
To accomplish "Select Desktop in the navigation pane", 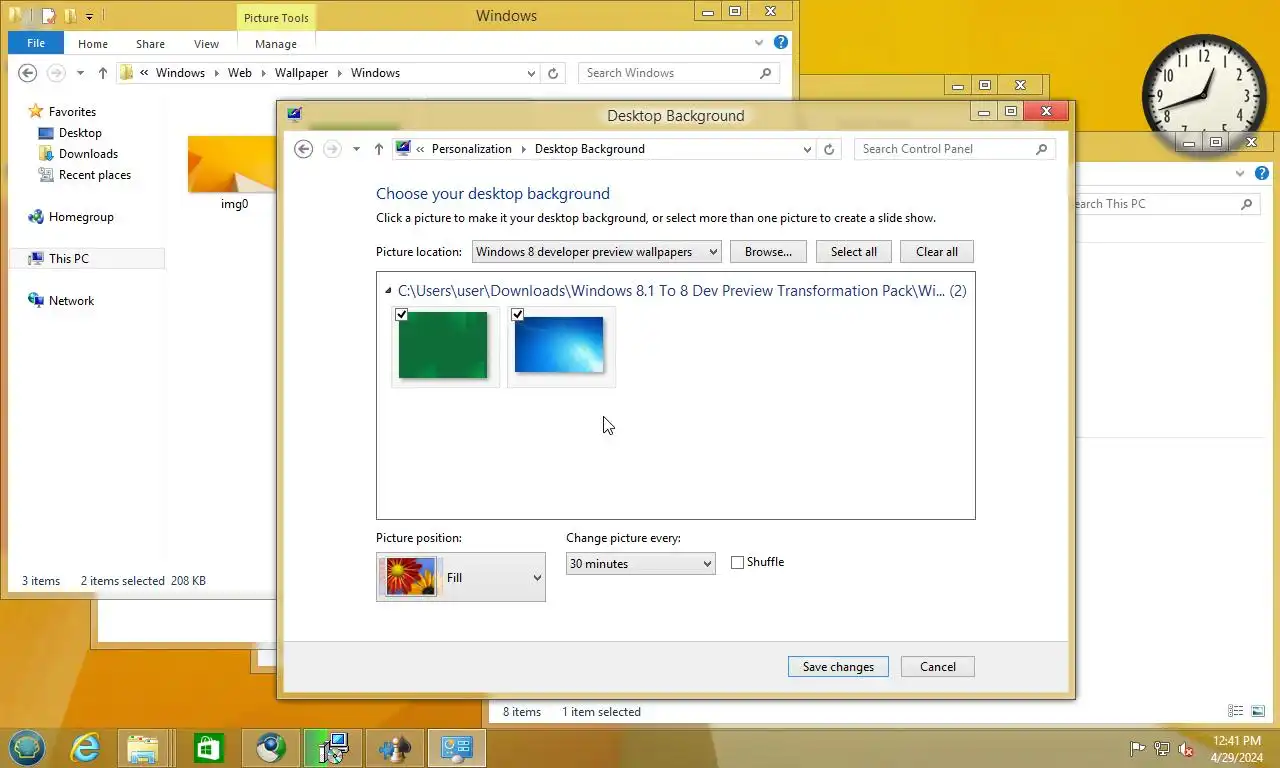I will (80, 133).
